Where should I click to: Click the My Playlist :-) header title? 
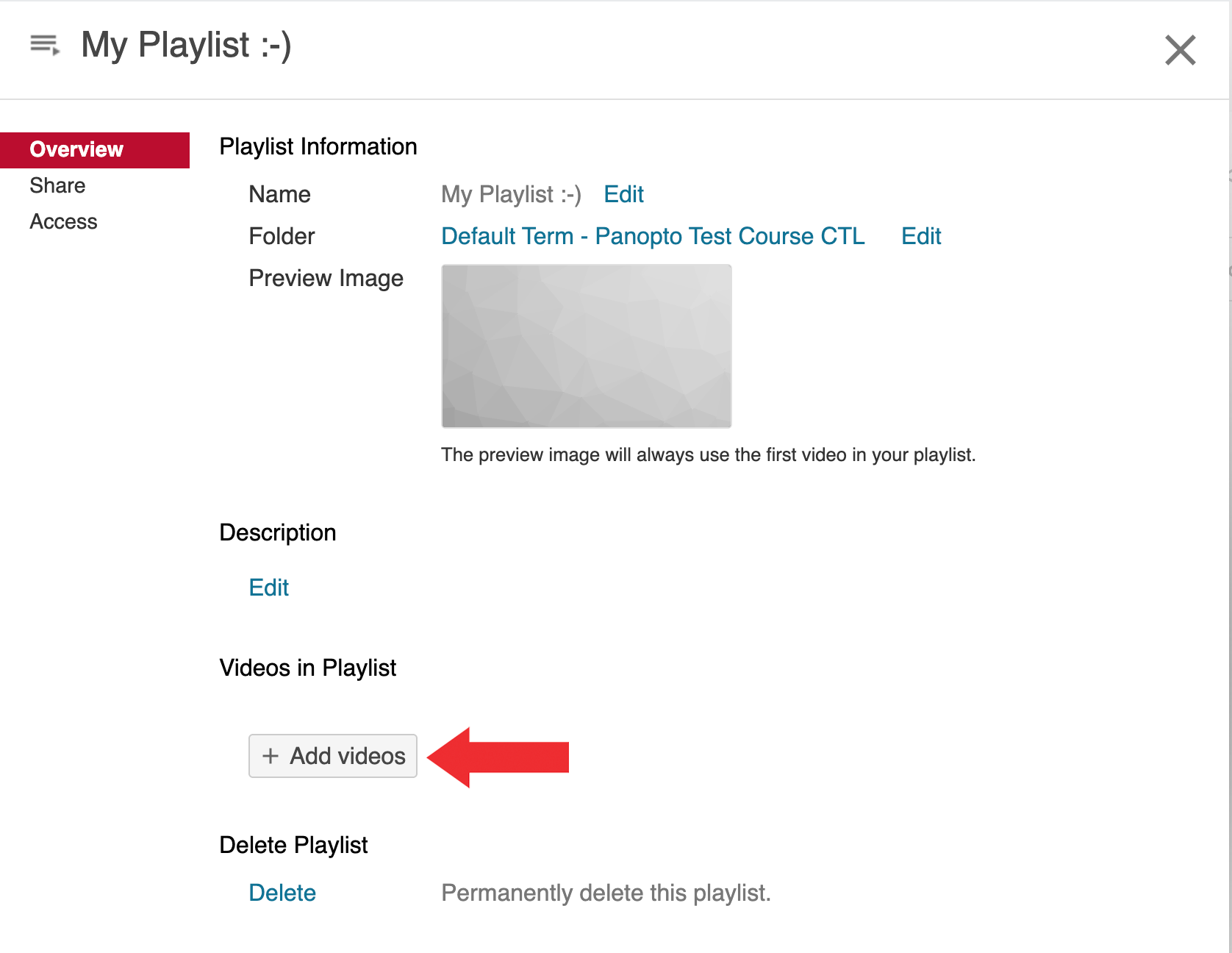tap(186, 45)
